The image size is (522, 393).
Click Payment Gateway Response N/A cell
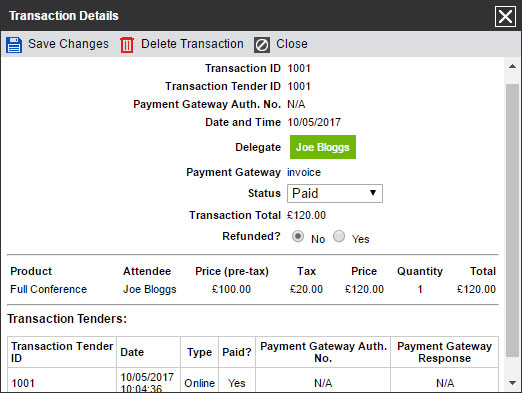445,383
